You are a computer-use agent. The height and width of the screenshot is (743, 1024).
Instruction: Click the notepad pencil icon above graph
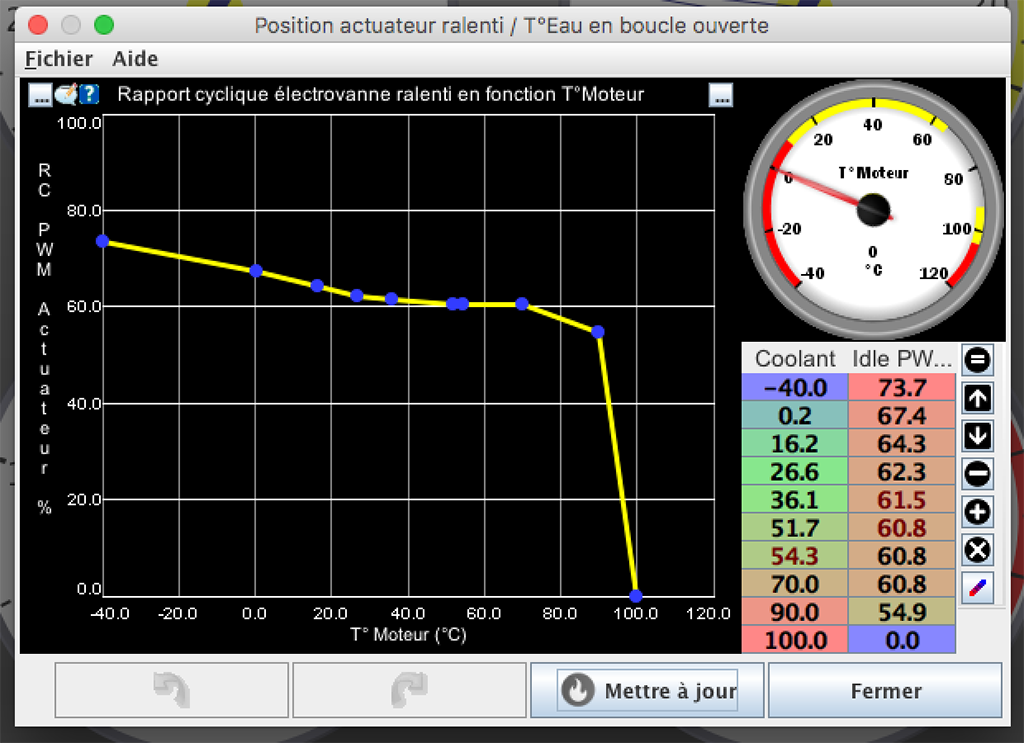66,95
